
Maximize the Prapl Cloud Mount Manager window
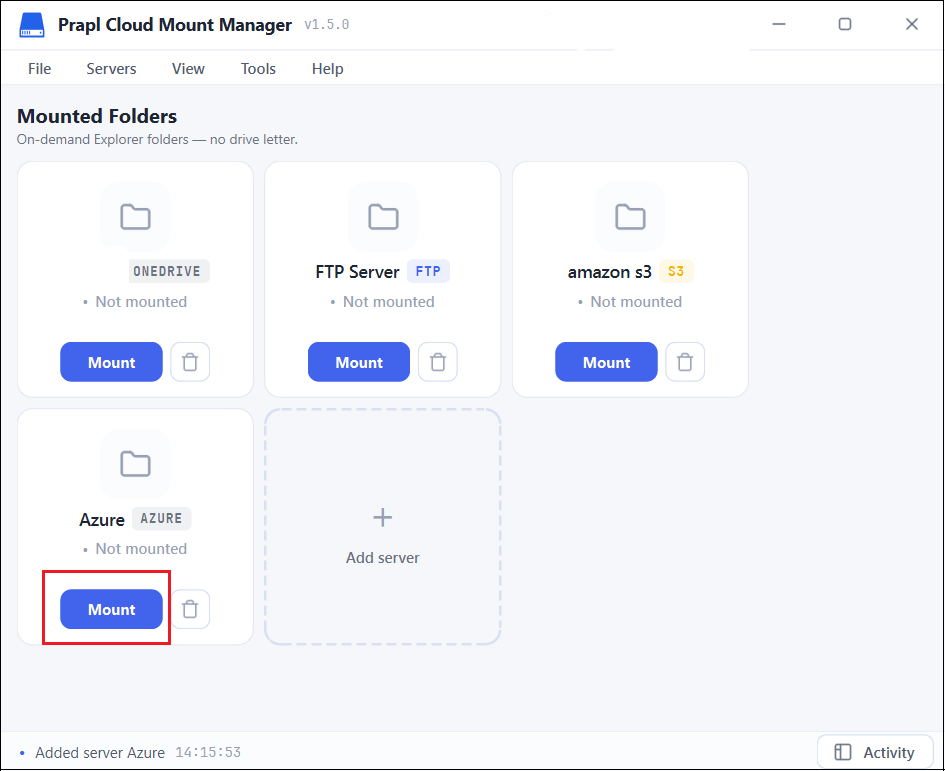845,24
